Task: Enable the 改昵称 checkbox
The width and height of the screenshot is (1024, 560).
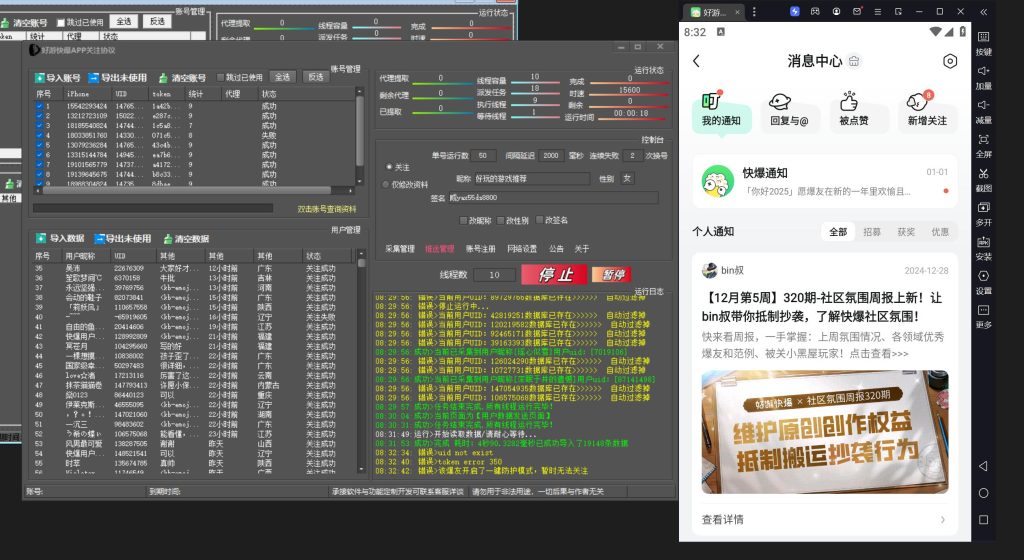Action: coord(462,220)
